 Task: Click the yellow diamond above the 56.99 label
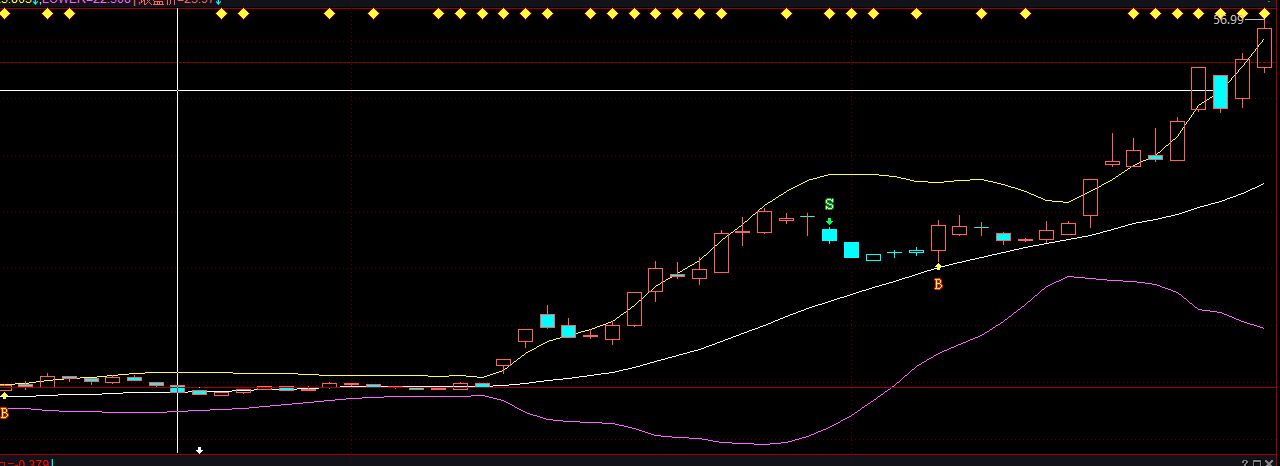point(1220,14)
